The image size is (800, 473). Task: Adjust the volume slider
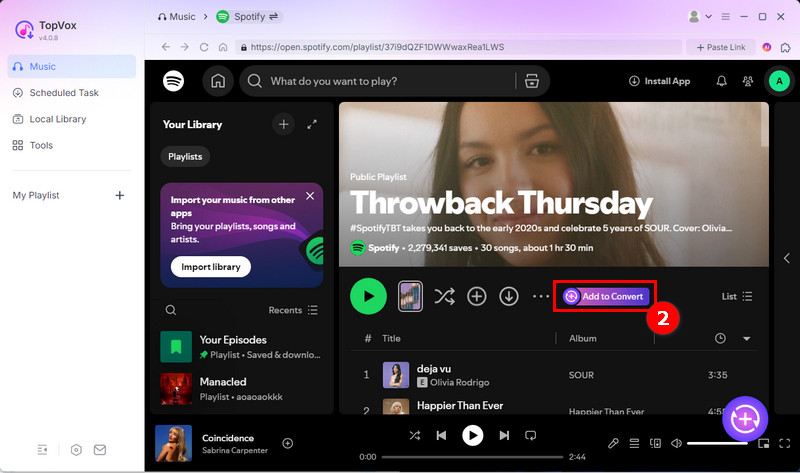[x=717, y=443]
